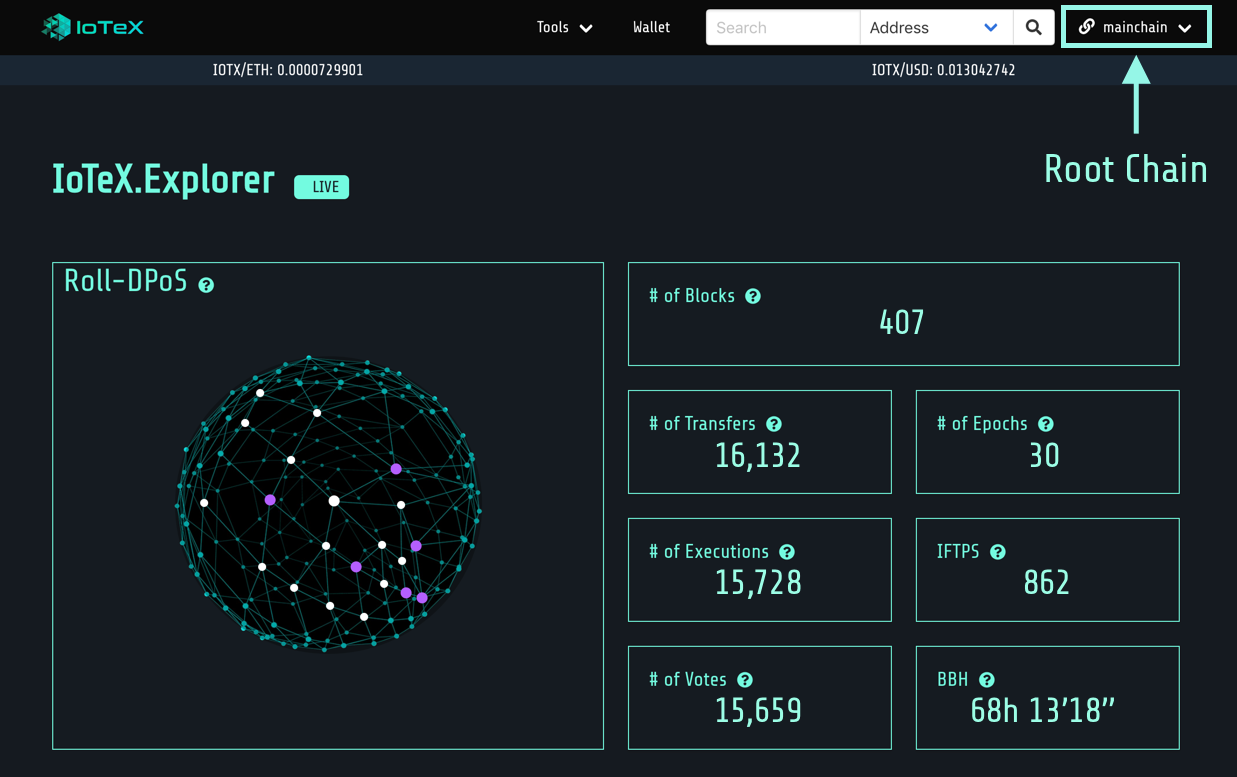
Task: Open the Roll-DPoS help tooltip icon
Action: tap(205, 285)
